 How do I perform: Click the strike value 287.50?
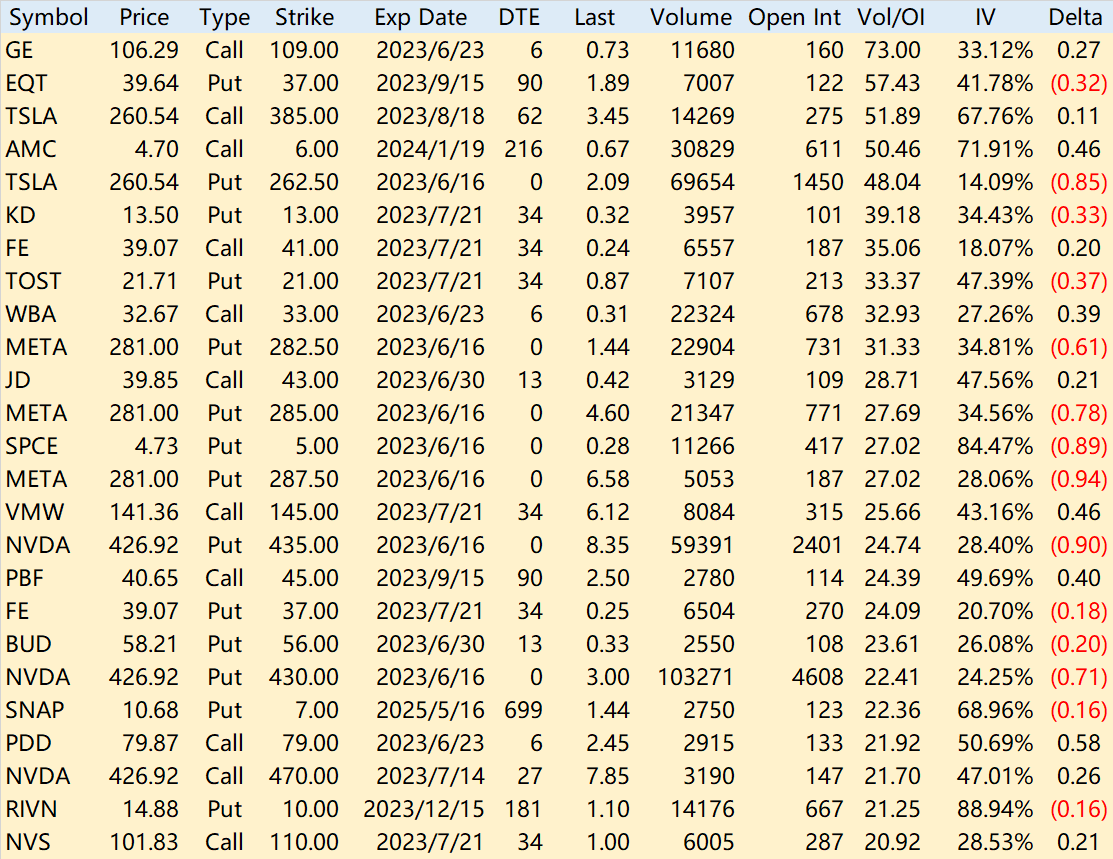tap(304, 479)
